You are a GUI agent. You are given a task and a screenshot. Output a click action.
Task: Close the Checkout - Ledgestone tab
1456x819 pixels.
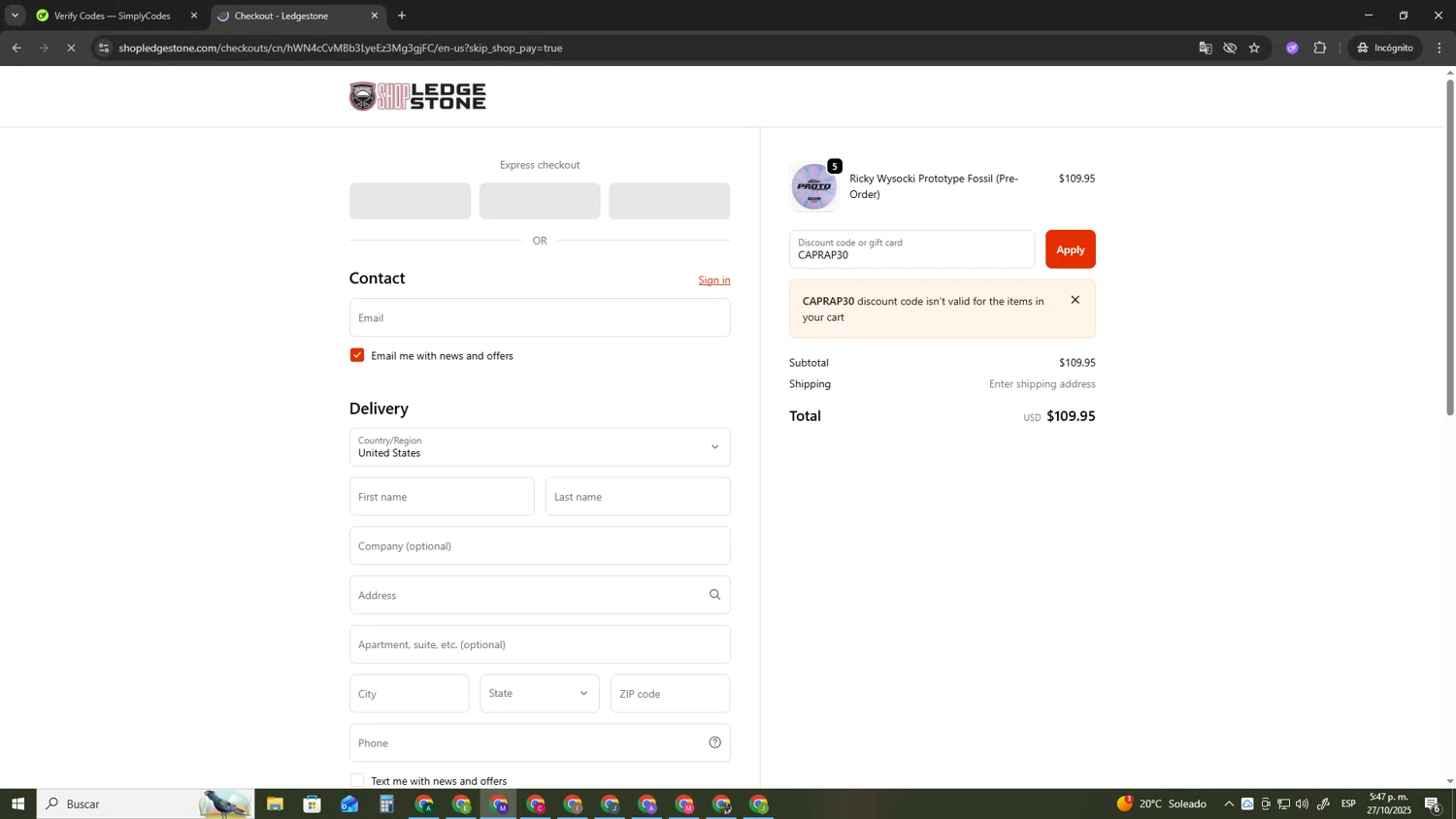[x=375, y=16]
